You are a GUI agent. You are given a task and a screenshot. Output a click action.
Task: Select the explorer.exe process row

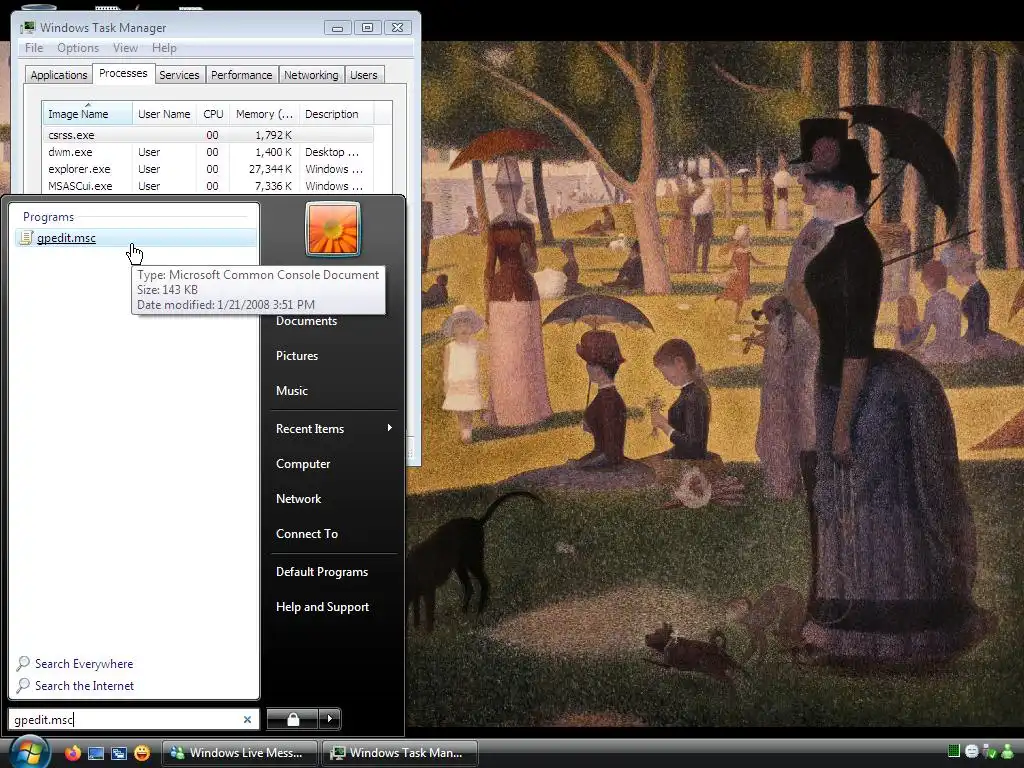(208, 169)
